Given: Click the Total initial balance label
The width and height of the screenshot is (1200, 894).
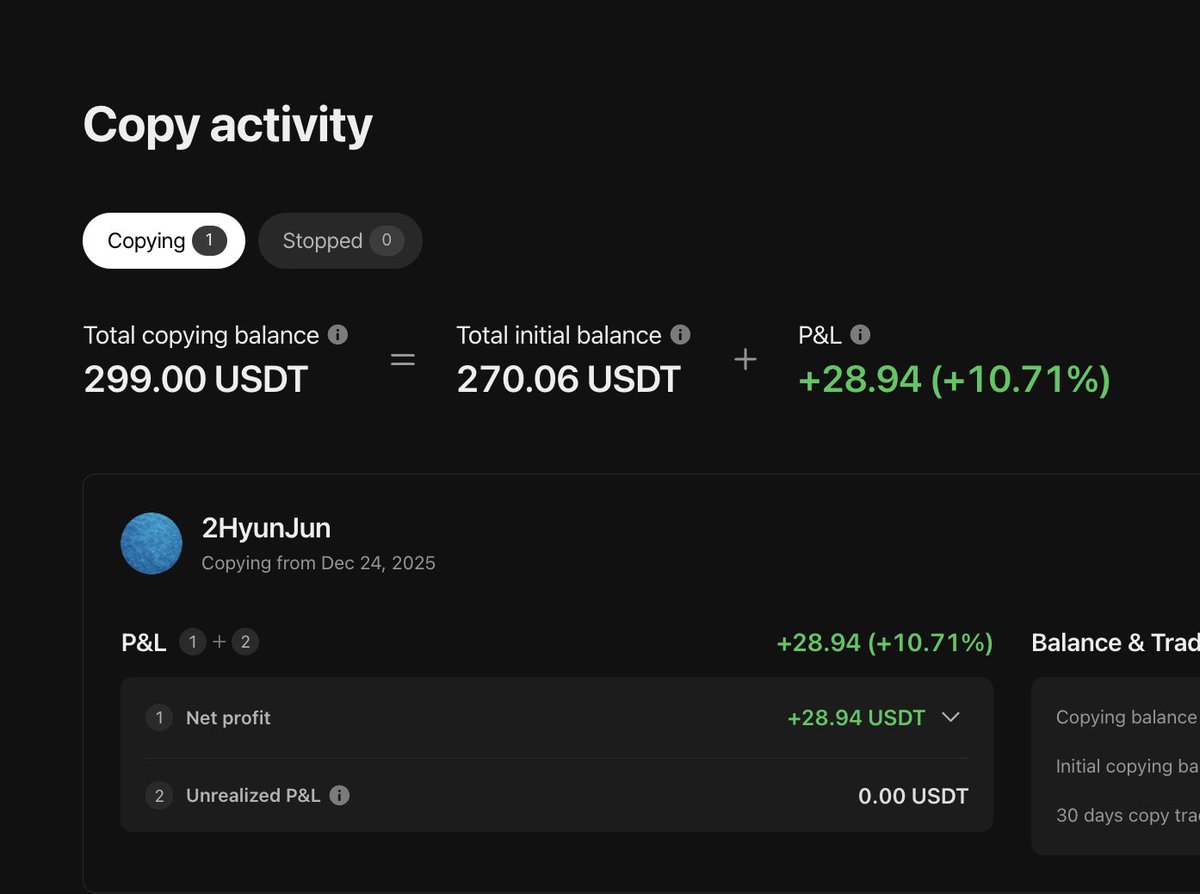Looking at the screenshot, I should click(559, 335).
